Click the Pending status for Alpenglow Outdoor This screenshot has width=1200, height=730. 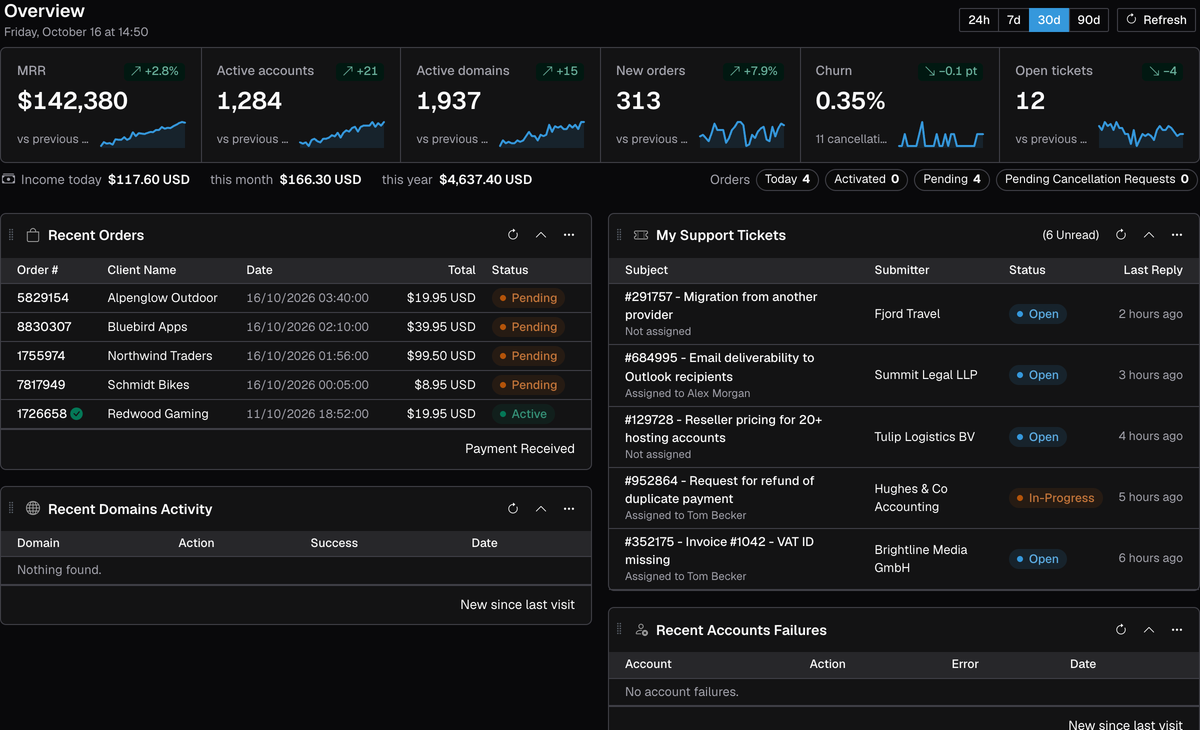[x=528, y=298]
